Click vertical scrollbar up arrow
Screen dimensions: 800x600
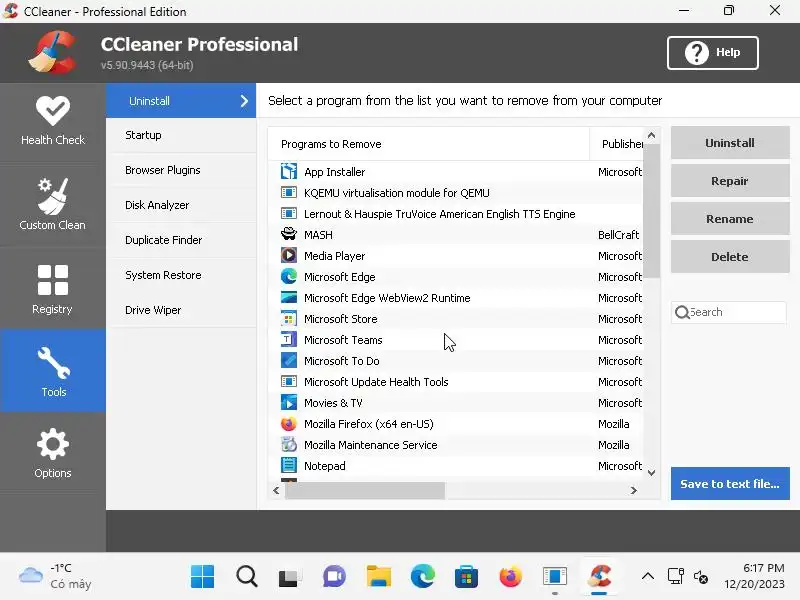(652, 135)
